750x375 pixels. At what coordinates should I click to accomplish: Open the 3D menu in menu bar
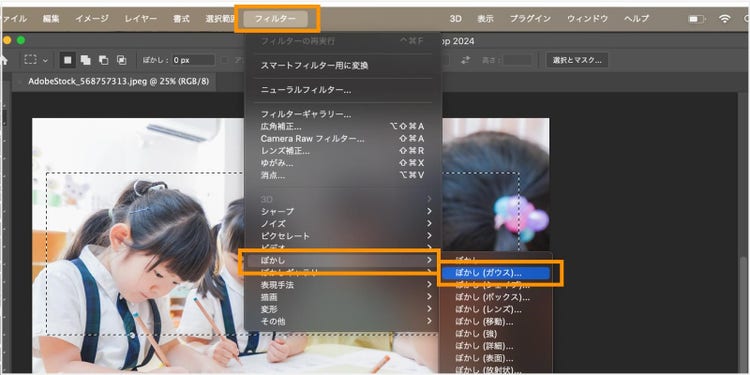coord(455,19)
